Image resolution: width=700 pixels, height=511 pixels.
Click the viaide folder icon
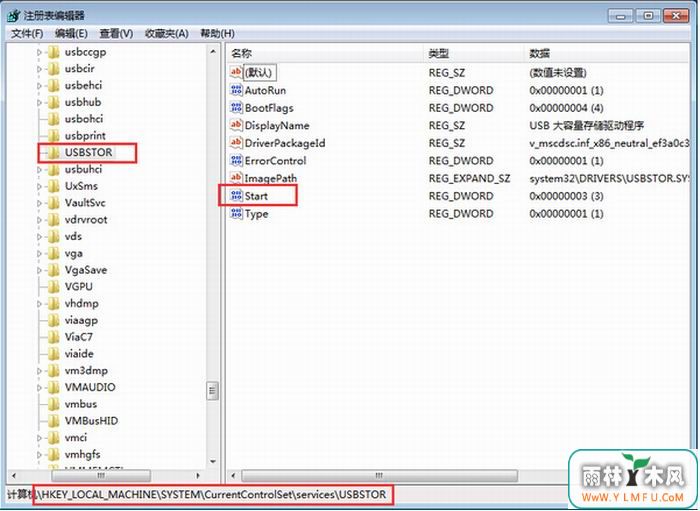coord(54,354)
